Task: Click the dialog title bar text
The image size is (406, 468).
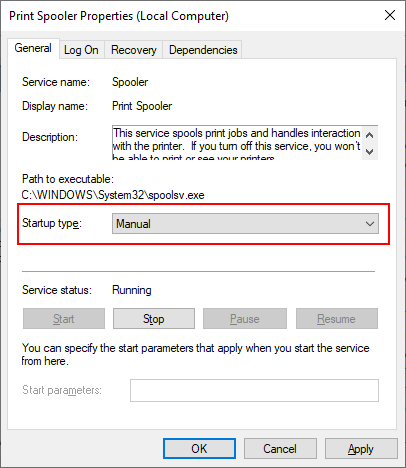Action: 119,16
